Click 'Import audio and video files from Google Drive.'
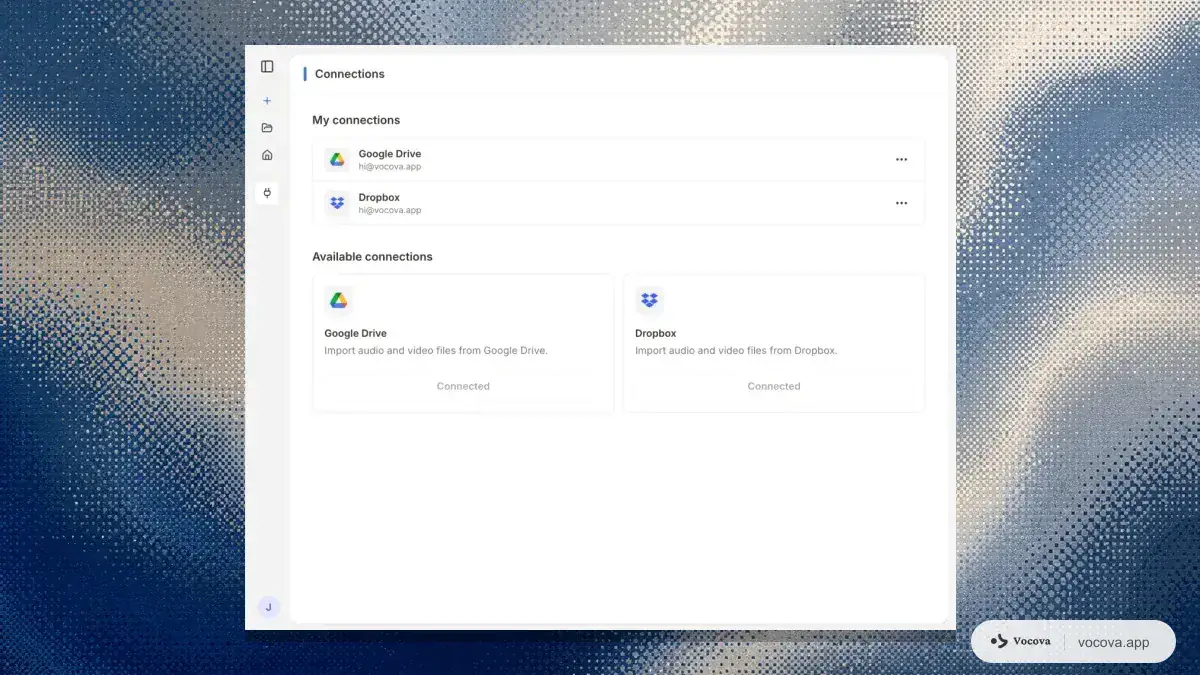Screen dimensions: 1200x675 pos(436,351)
